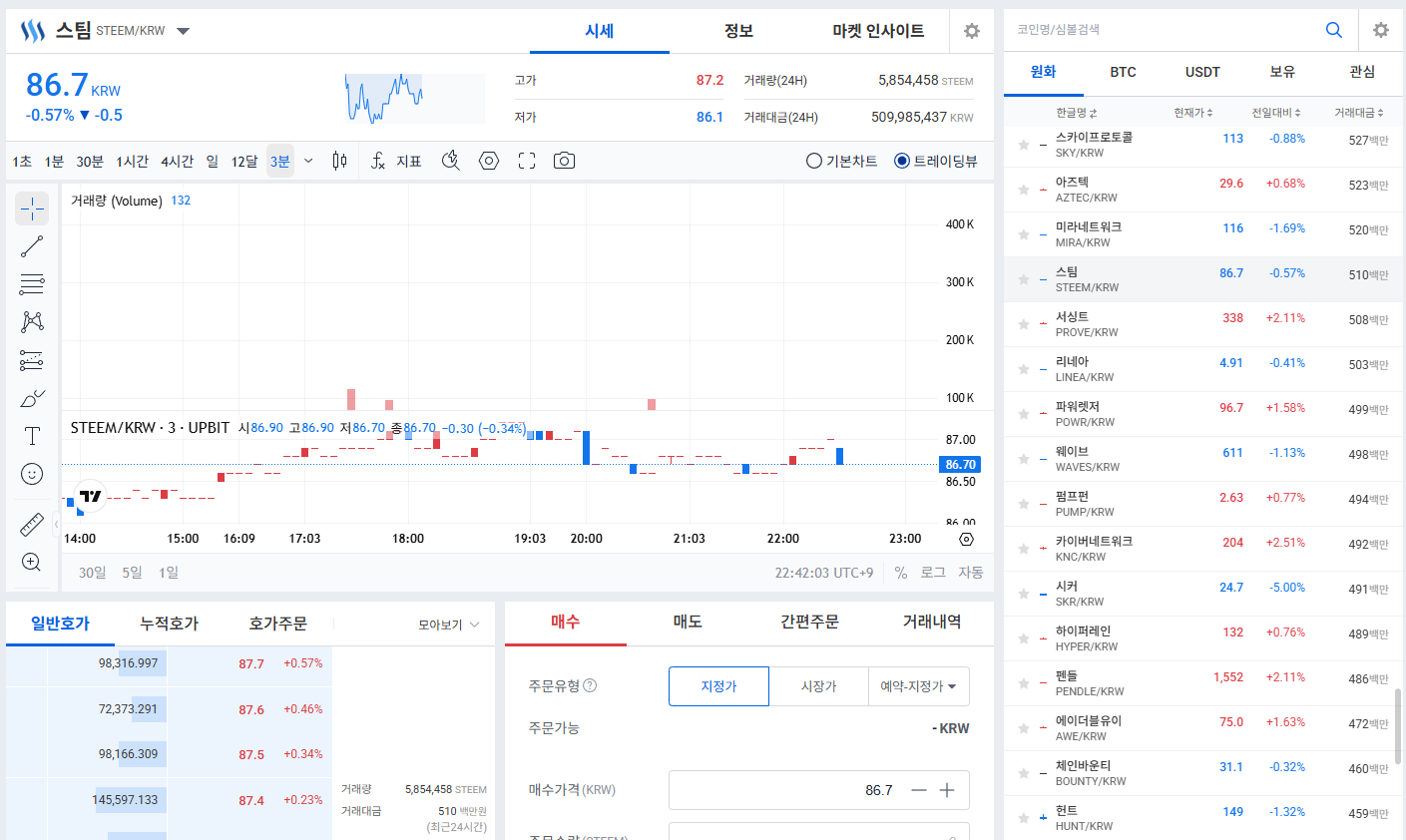Screen dimensions: 1406x840
Task: Set chart range to 5일
Action: 132,573
